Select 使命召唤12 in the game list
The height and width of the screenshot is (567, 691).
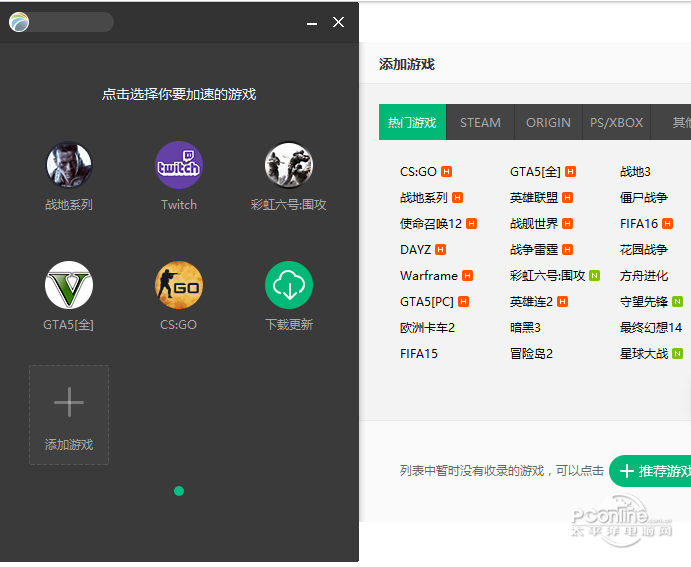coord(431,223)
